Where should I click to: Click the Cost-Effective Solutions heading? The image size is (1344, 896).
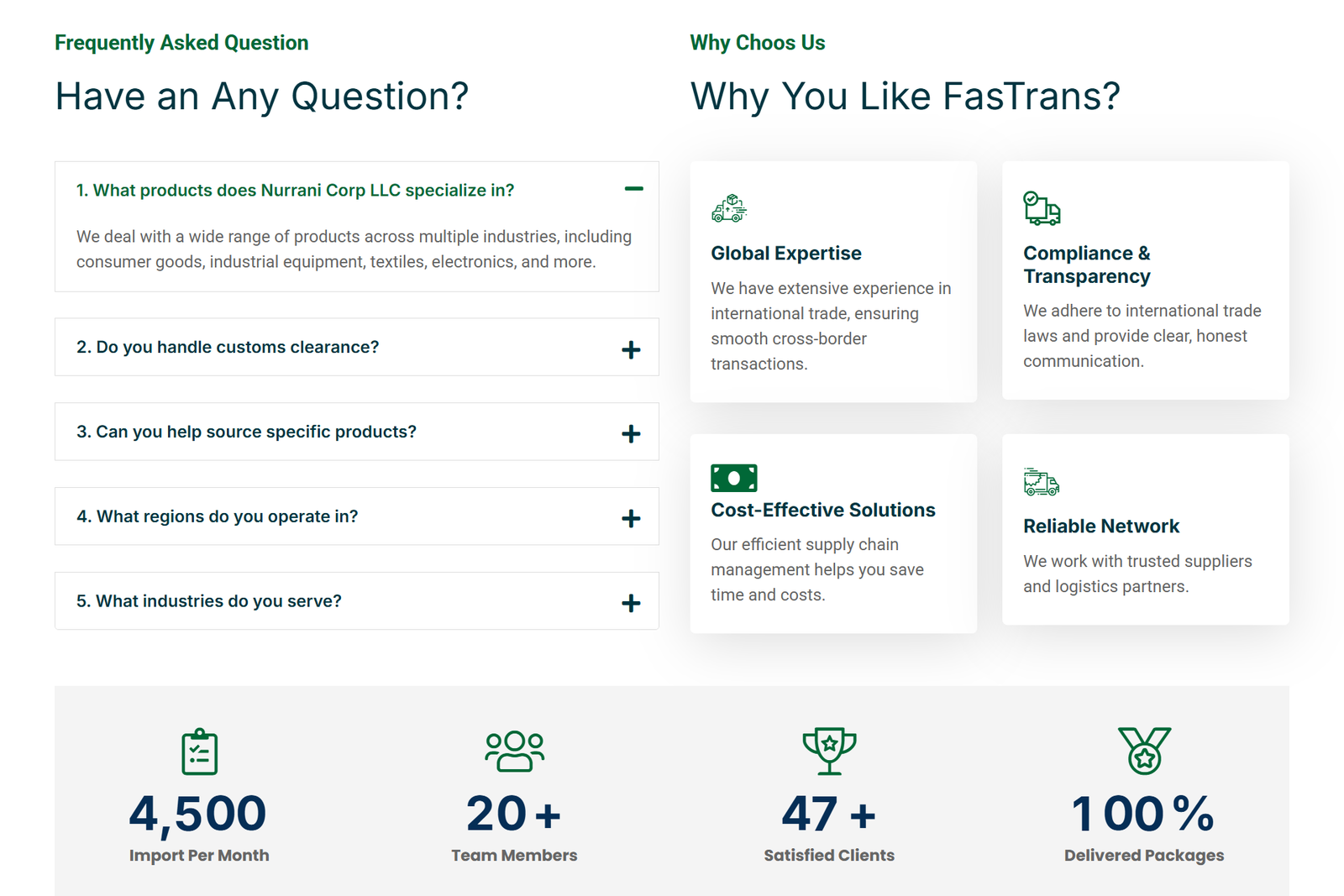[822, 510]
